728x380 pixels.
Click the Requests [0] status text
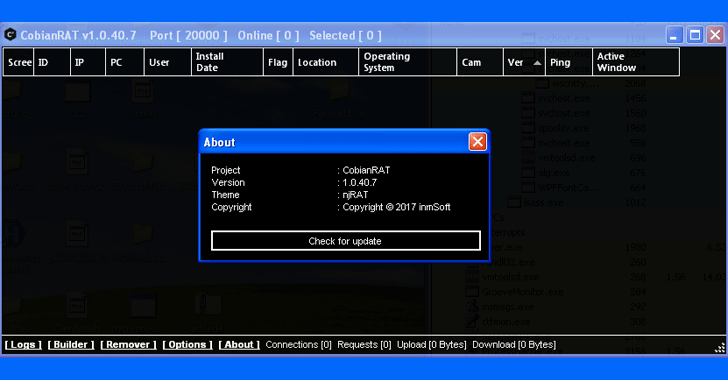pos(364,345)
